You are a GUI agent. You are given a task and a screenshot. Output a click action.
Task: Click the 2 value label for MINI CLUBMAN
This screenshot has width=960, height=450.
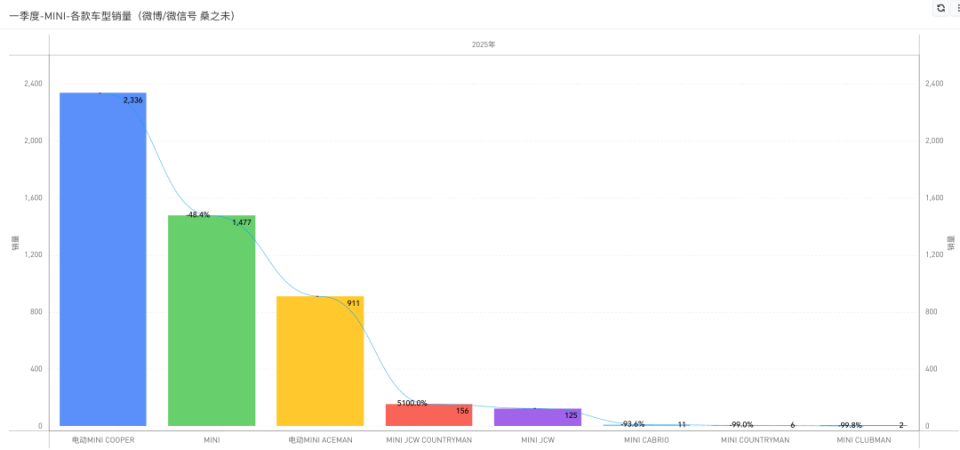point(901,425)
